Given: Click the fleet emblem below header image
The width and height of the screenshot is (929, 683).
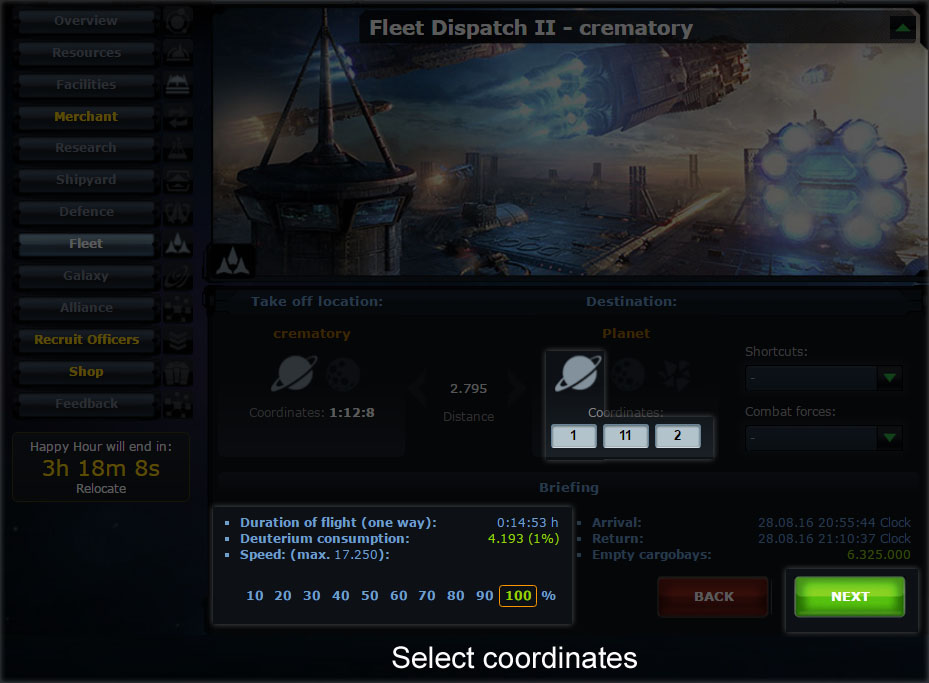Looking at the screenshot, I should pos(232,261).
